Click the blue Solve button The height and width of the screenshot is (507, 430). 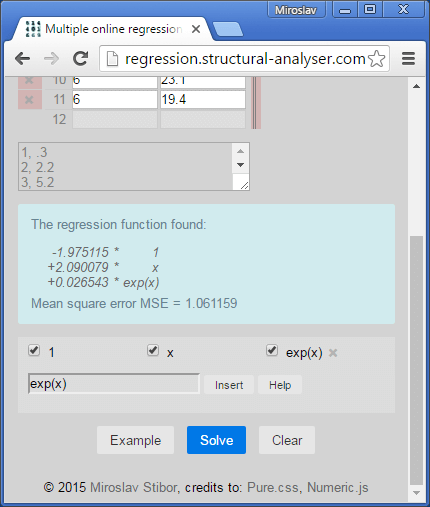coord(216,440)
